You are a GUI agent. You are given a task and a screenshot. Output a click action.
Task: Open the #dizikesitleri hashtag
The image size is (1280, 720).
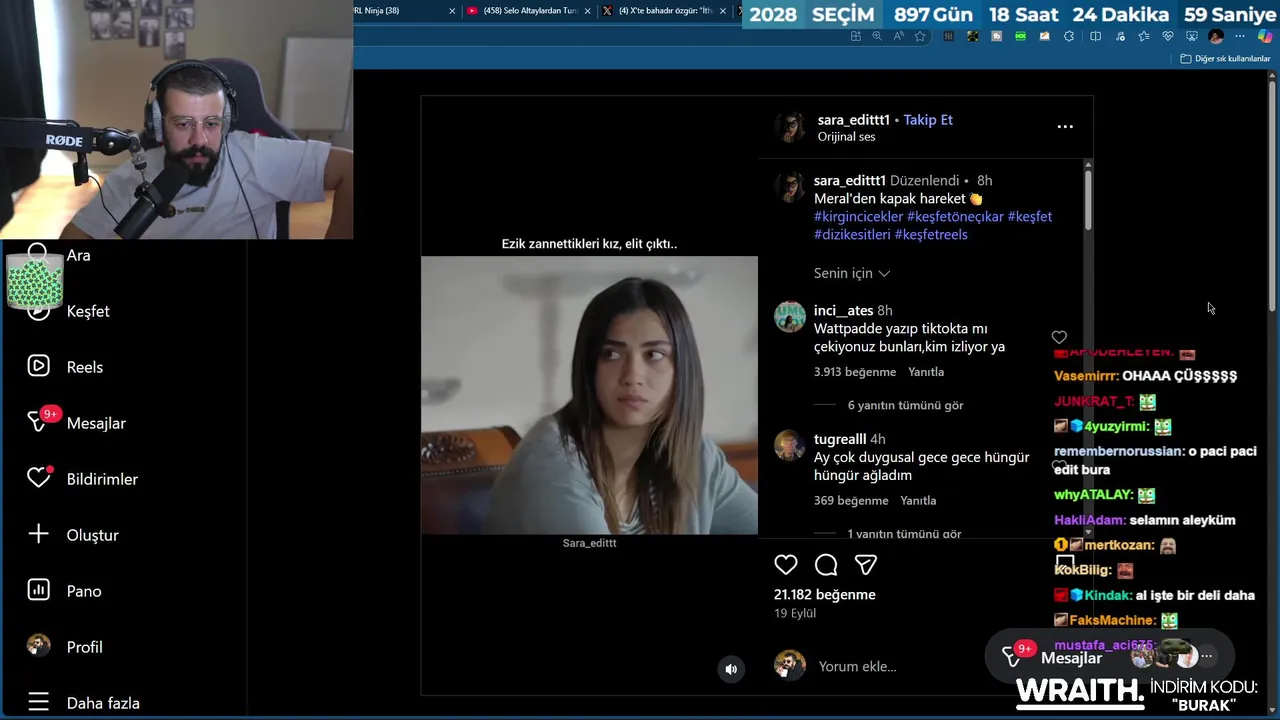[x=852, y=235]
